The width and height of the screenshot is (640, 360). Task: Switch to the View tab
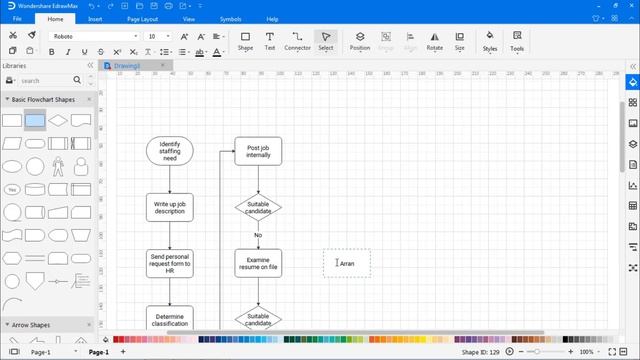pos(189,19)
